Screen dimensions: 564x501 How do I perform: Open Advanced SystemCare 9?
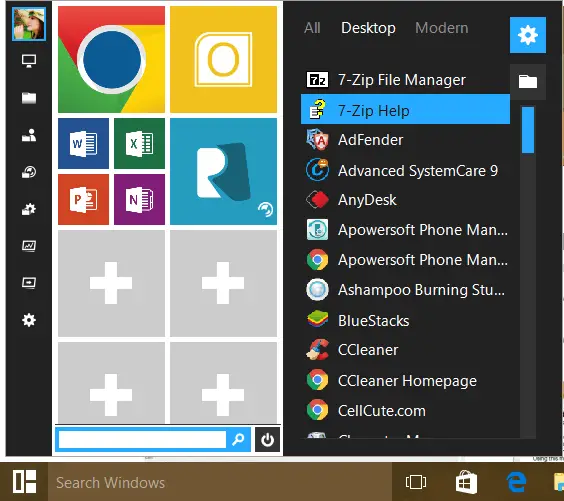tap(405, 170)
